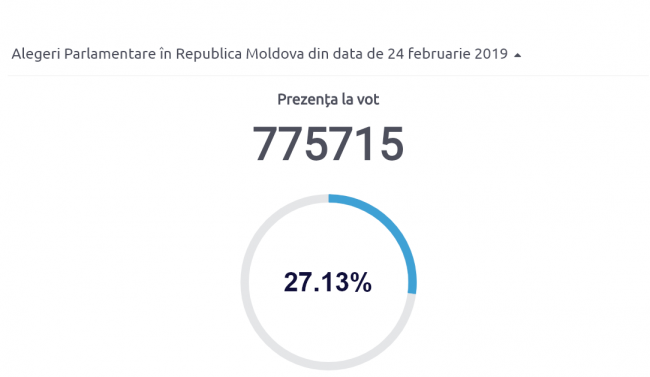The width and height of the screenshot is (650, 377).
Task: Click the percent sign in ring center
Action: pyautogui.click(x=361, y=282)
